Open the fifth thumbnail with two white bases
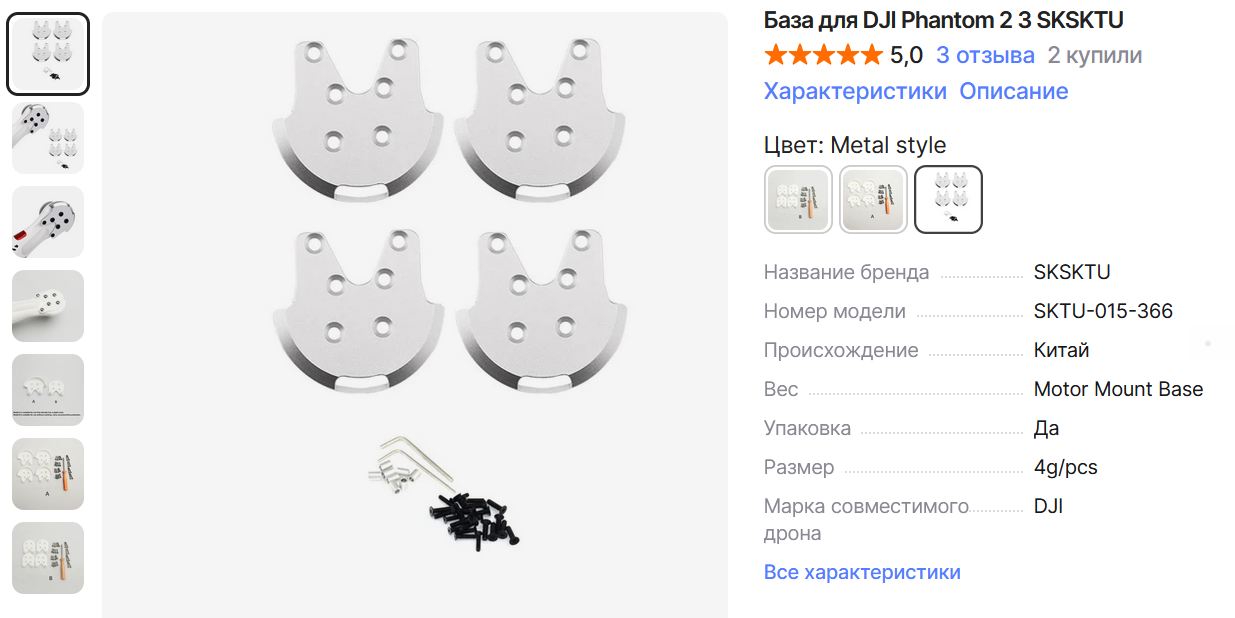 48,390
